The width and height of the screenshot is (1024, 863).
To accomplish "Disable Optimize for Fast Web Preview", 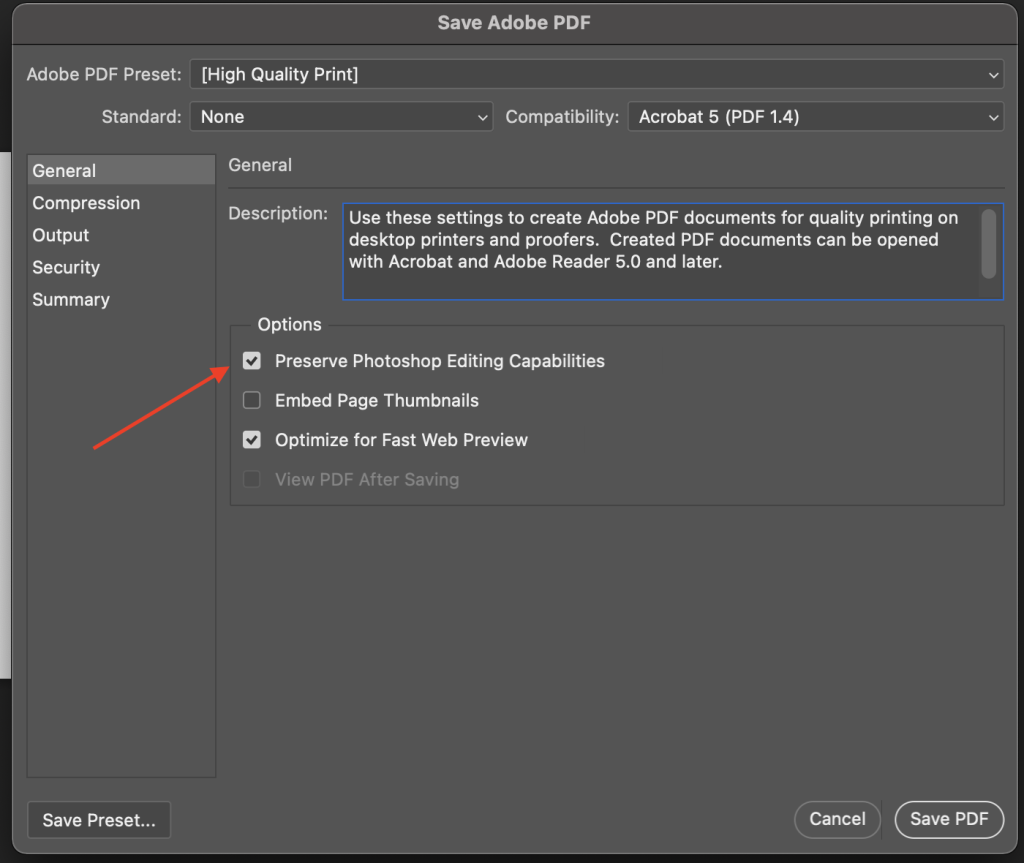I will [251, 440].
